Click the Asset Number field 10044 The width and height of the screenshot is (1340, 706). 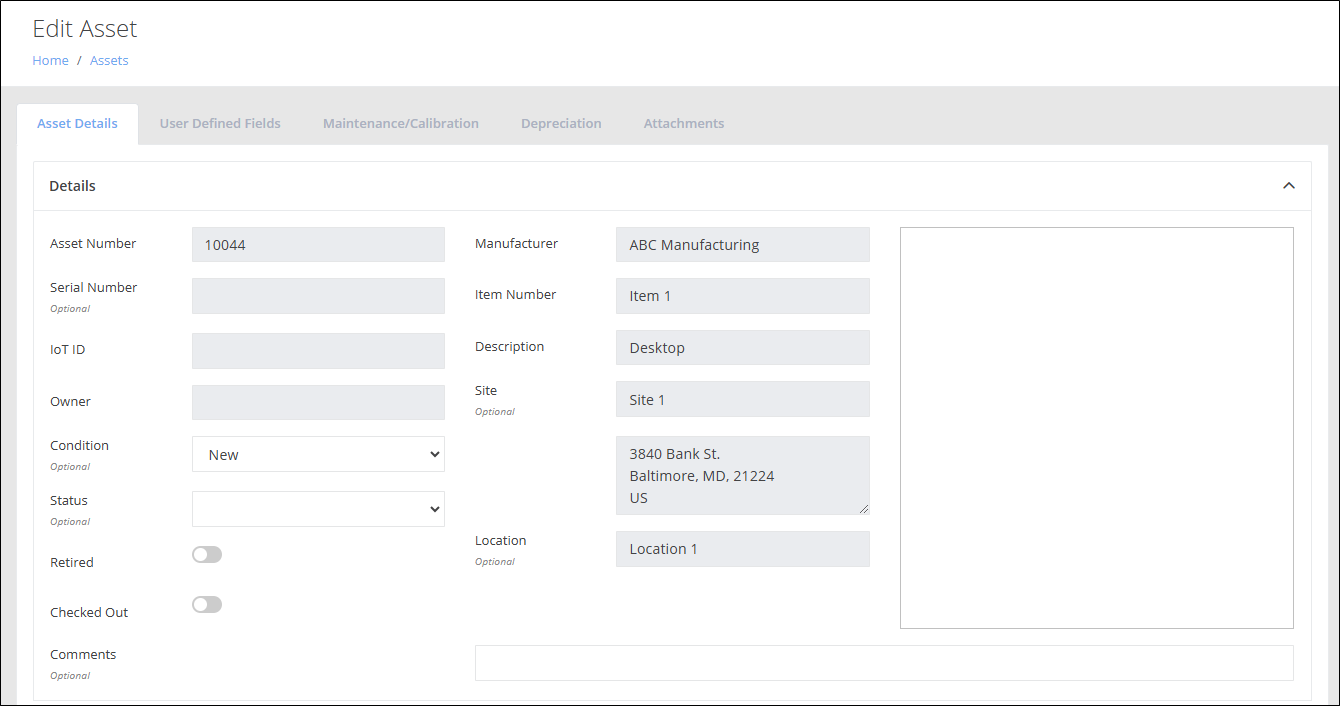pos(318,244)
